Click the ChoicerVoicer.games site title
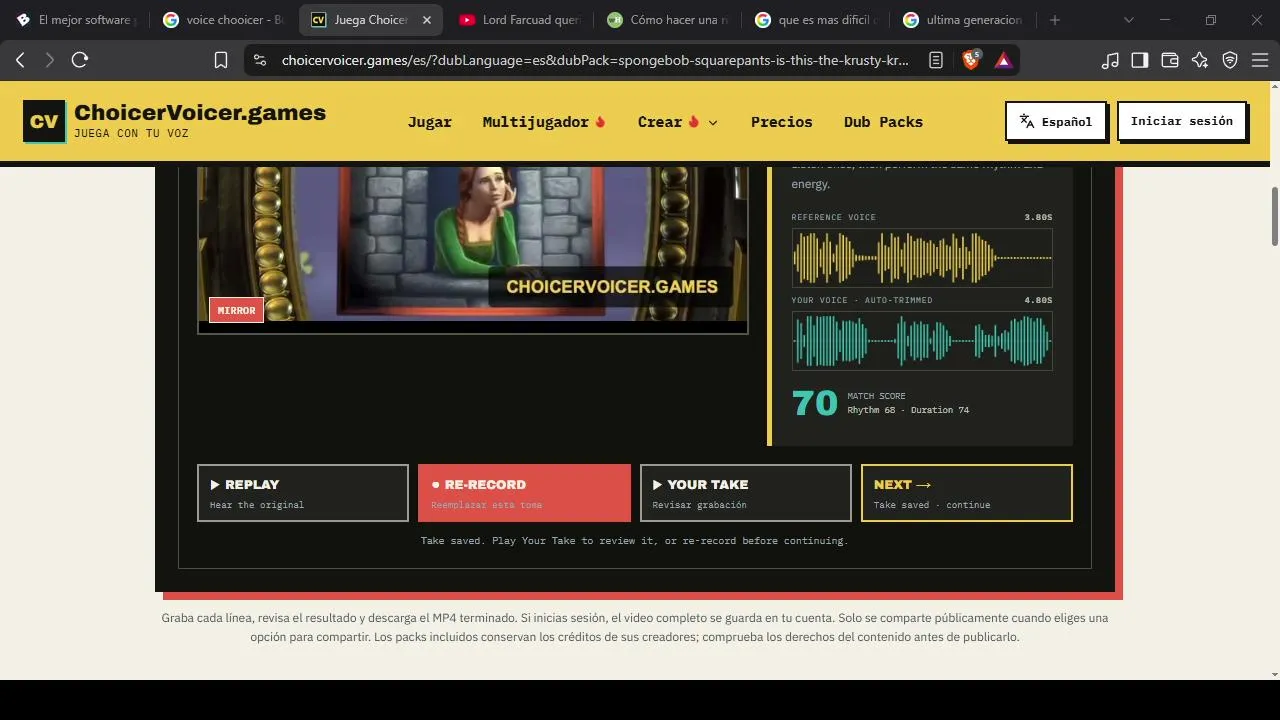The image size is (1280, 720). [x=200, y=112]
